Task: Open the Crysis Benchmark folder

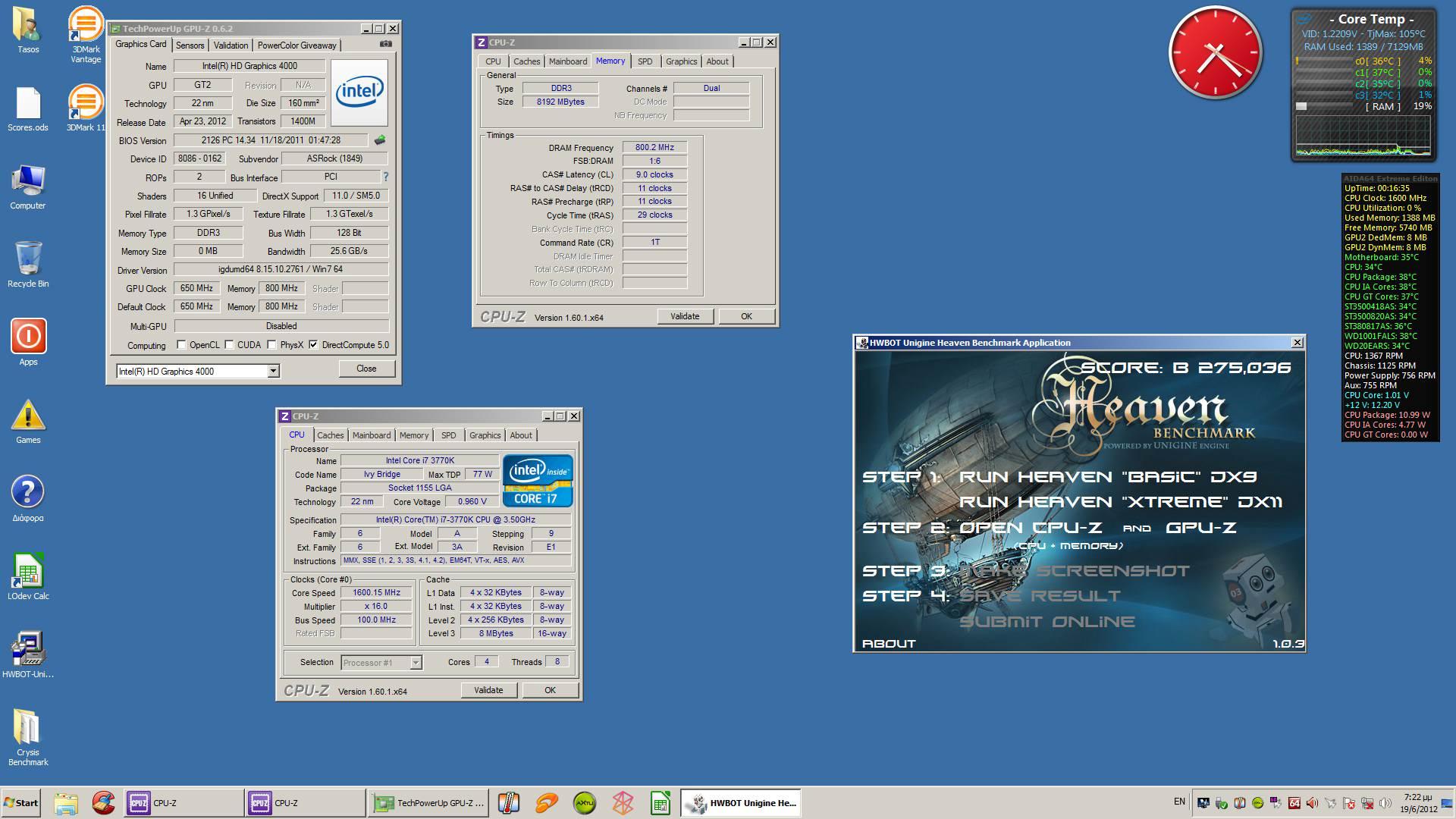Action: click(x=28, y=737)
